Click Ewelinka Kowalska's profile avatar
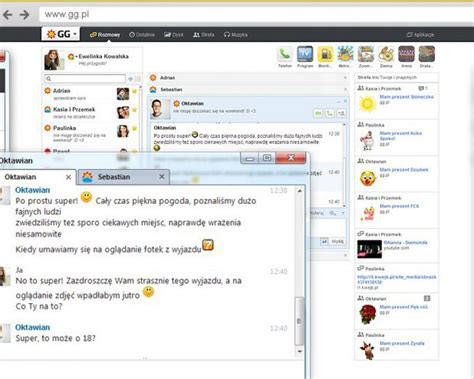474x379 pixels. click(54, 60)
